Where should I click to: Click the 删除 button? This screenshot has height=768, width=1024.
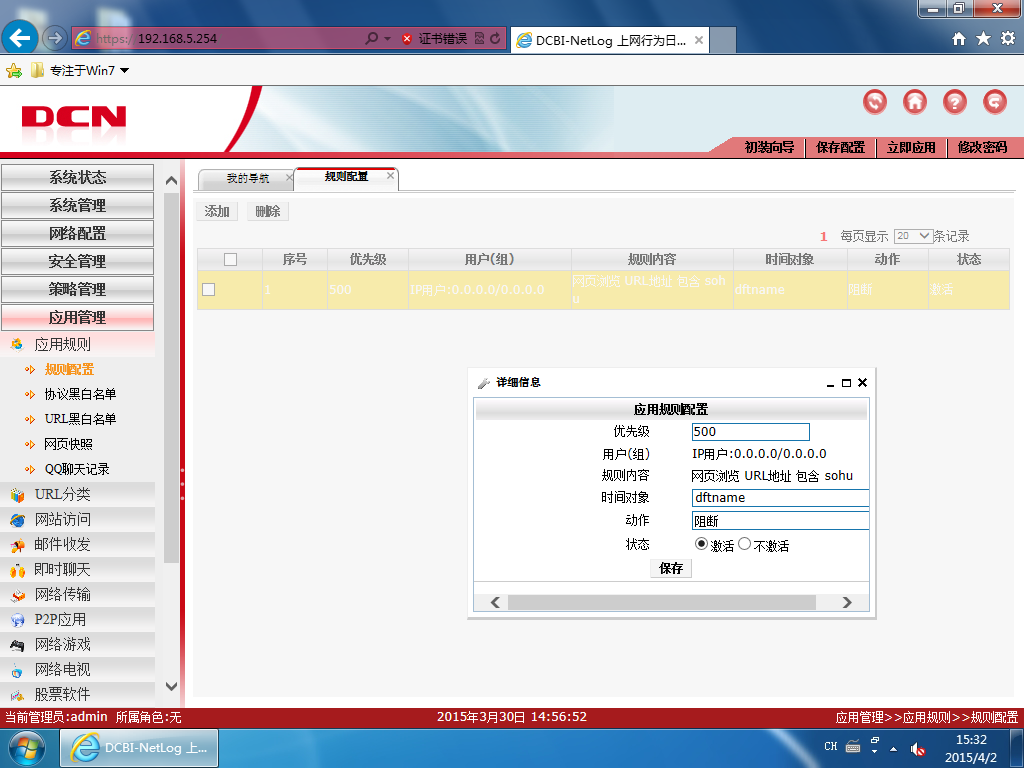268,212
